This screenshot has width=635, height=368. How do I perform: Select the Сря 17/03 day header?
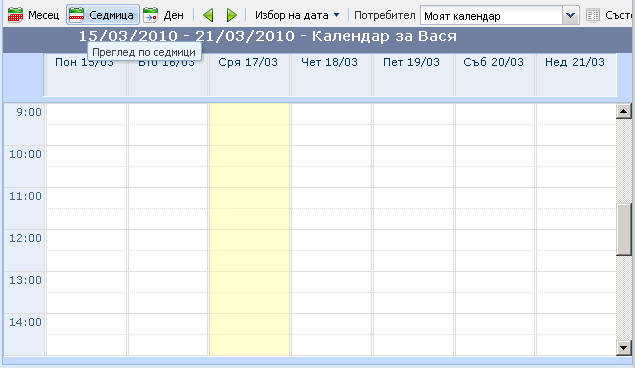(x=248, y=62)
